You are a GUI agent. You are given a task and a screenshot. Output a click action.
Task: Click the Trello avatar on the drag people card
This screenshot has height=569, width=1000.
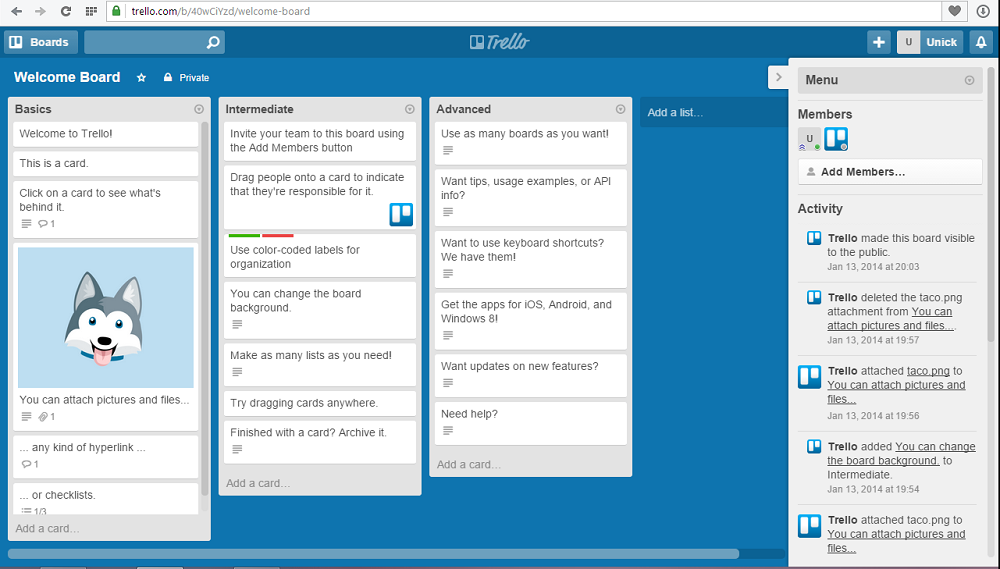[x=401, y=215]
